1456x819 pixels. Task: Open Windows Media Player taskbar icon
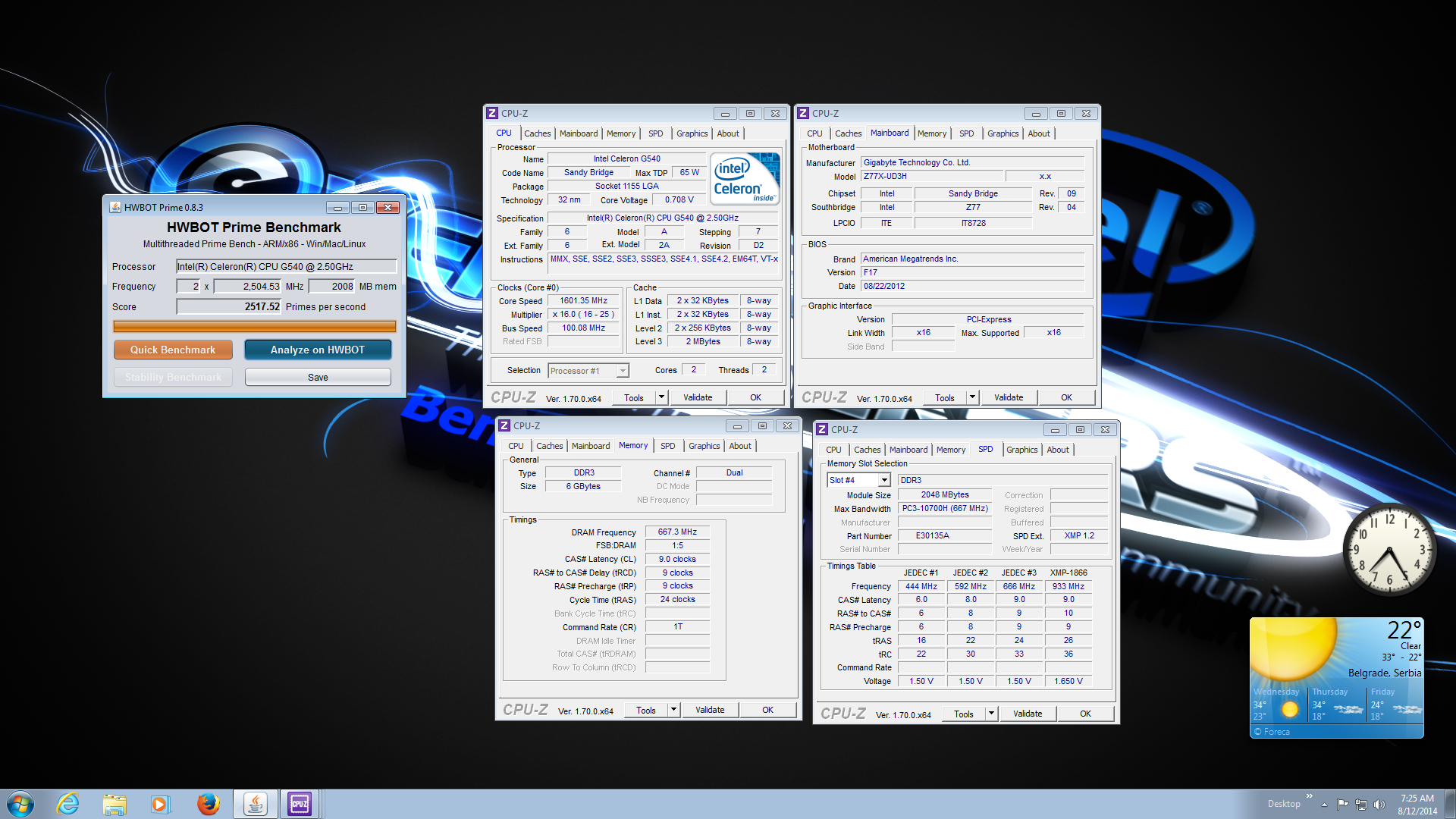click(160, 804)
